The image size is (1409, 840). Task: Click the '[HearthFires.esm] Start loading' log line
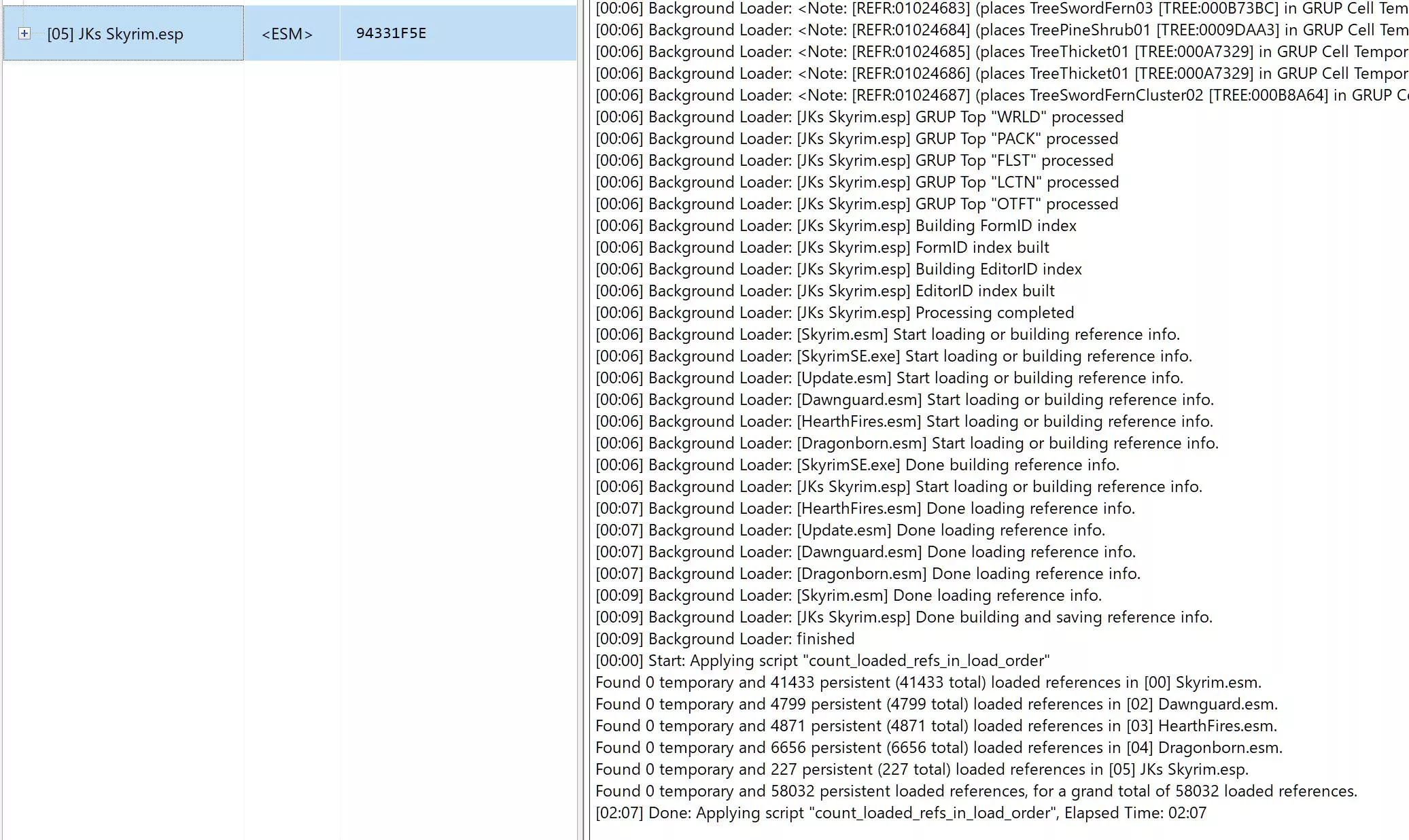pos(904,421)
